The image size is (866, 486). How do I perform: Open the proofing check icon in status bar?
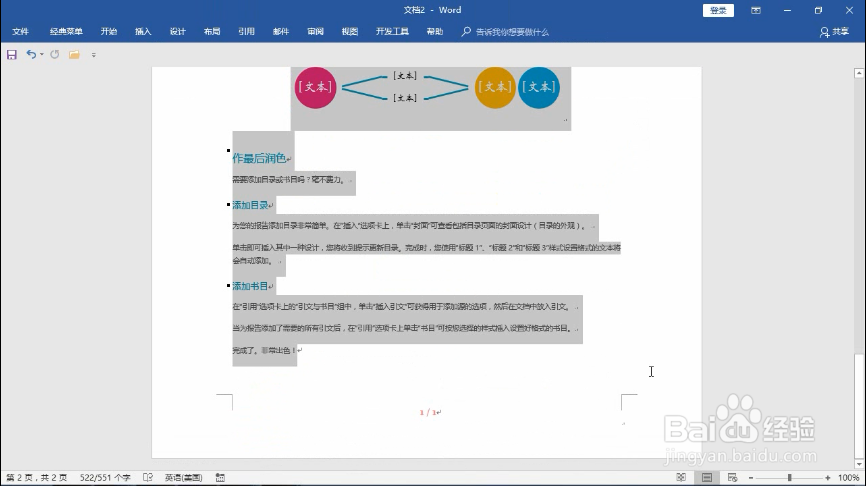click(x=147, y=478)
